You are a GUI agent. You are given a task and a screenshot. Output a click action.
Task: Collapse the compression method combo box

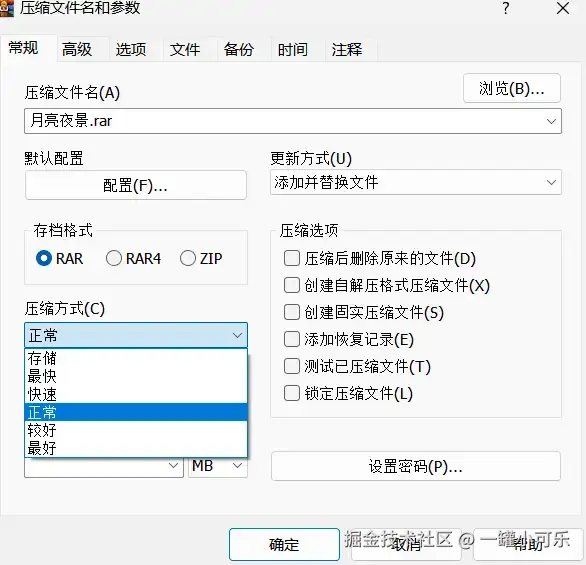[136, 335]
